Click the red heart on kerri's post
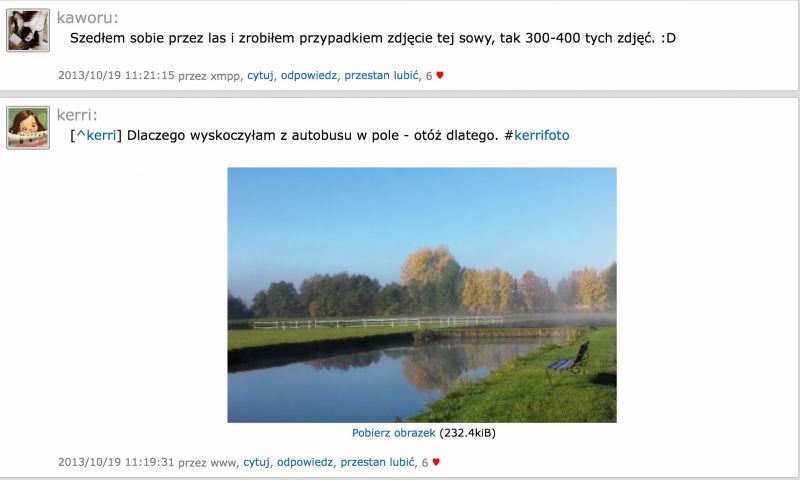Image resolution: width=800 pixels, height=480 pixels. pyautogui.click(x=436, y=462)
